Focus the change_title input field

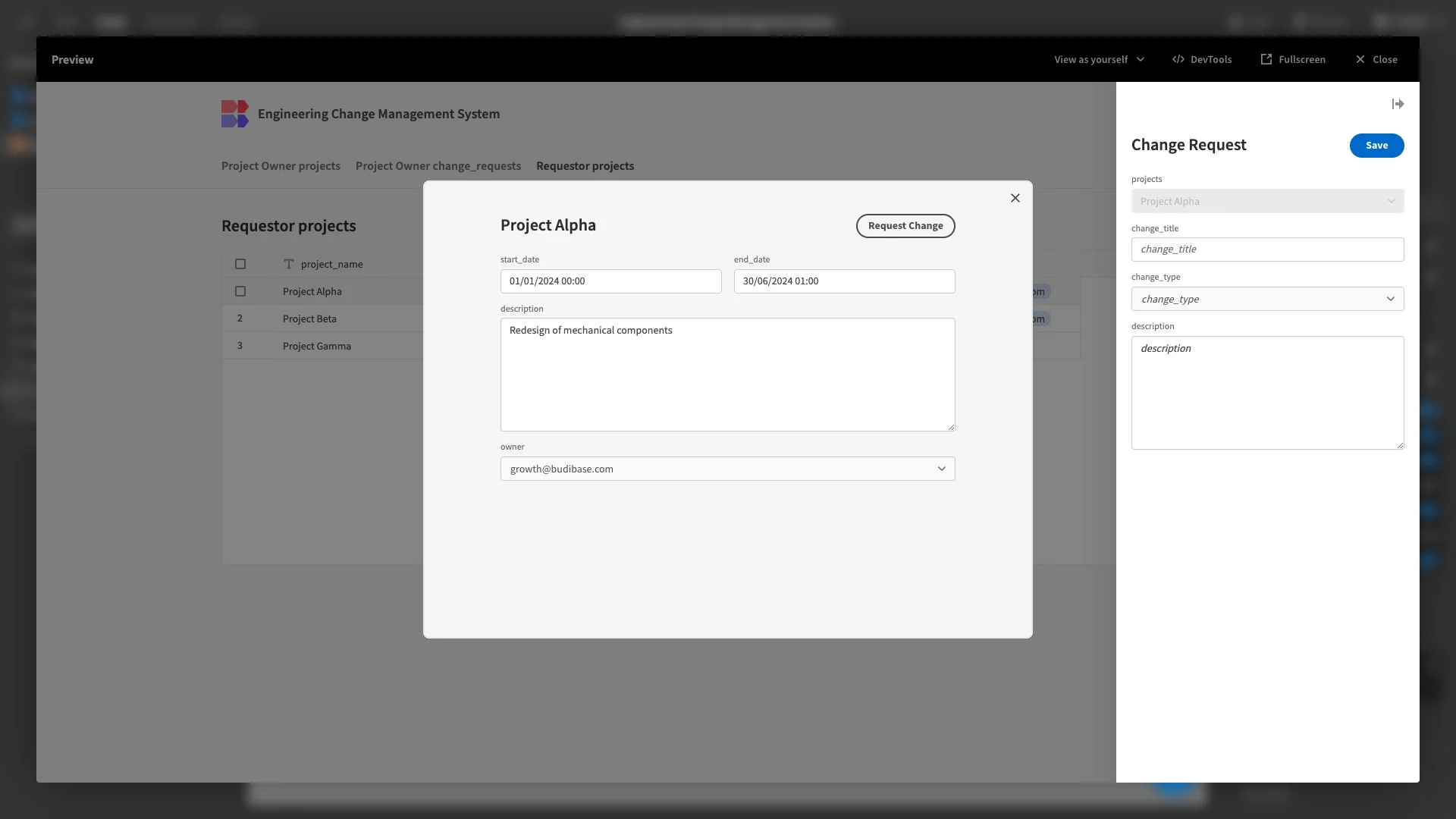tap(1267, 249)
